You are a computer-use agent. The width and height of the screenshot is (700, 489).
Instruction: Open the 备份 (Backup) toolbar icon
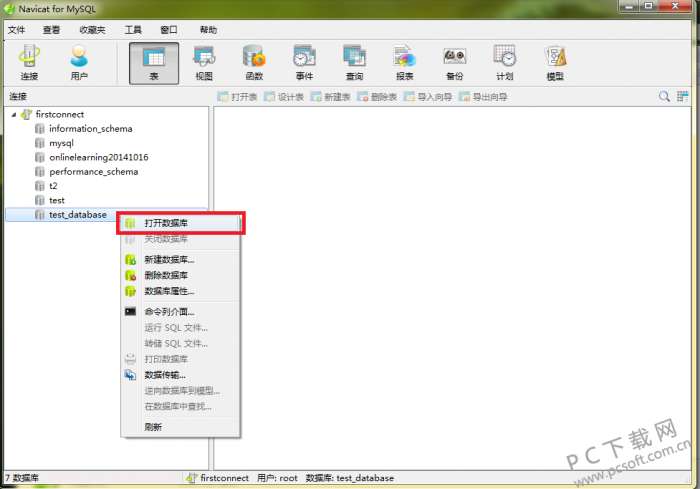tap(454, 63)
